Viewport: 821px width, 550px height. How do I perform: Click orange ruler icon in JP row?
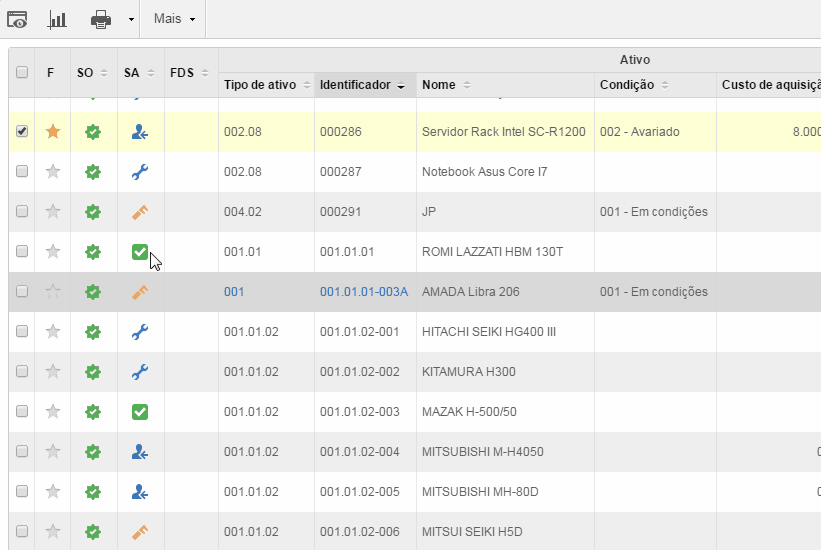pyautogui.click(x=140, y=211)
